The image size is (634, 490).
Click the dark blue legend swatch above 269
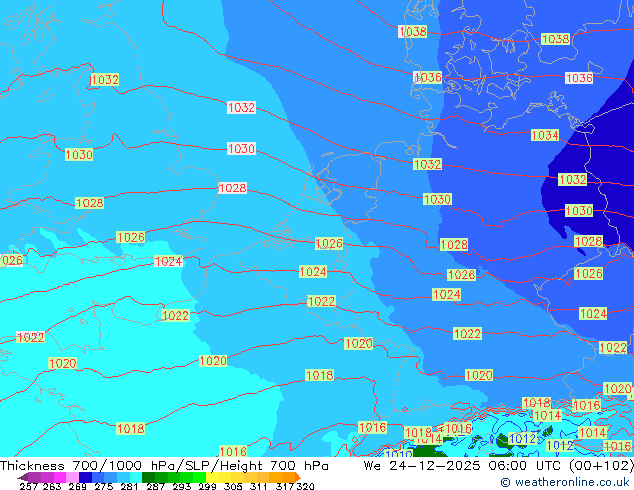tap(85, 477)
